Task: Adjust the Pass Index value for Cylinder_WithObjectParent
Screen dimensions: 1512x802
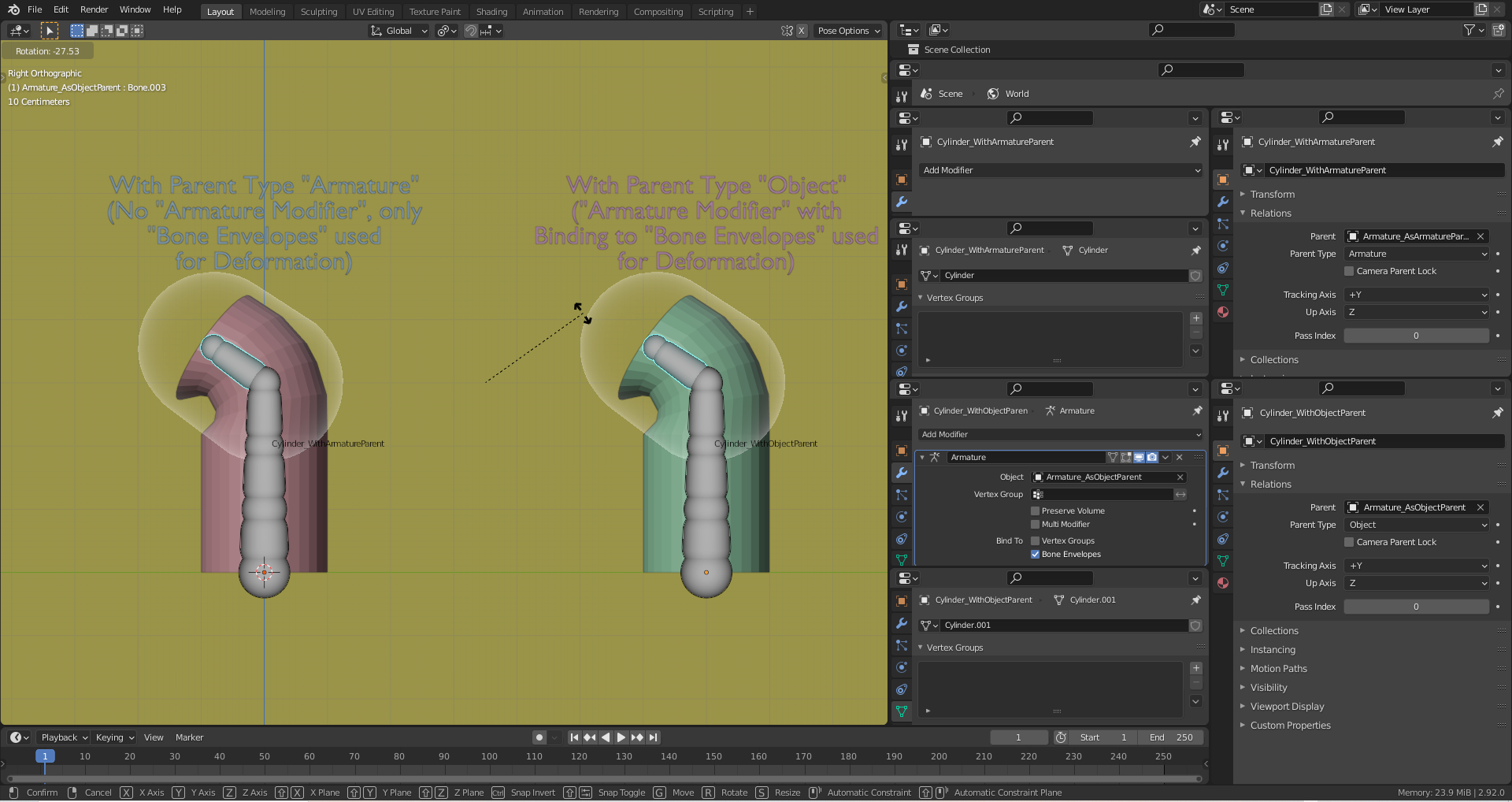Action: point(1416,607)
